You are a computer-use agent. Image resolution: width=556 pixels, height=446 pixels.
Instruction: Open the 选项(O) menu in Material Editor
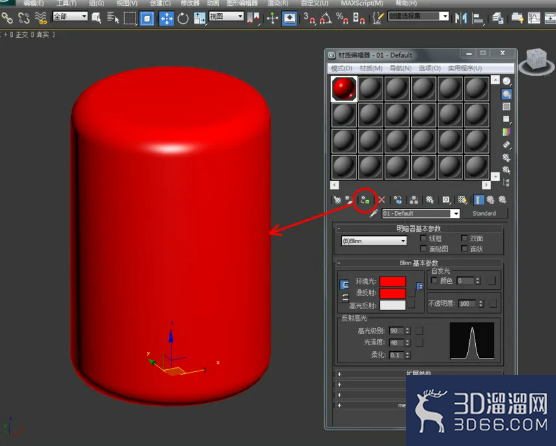(430, 68)
